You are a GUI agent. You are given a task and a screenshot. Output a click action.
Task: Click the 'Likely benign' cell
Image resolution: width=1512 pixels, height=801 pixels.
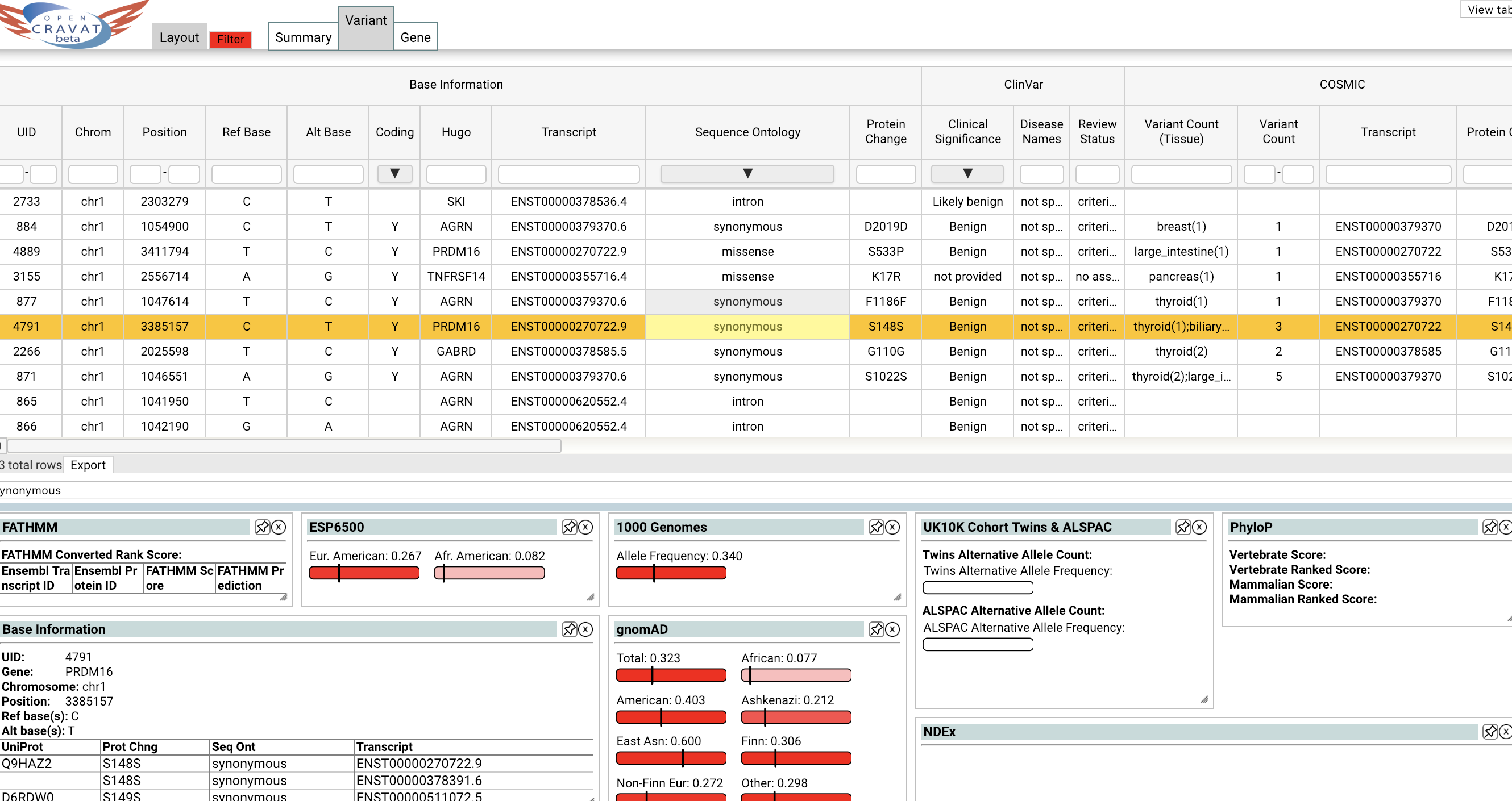[967, 201]
